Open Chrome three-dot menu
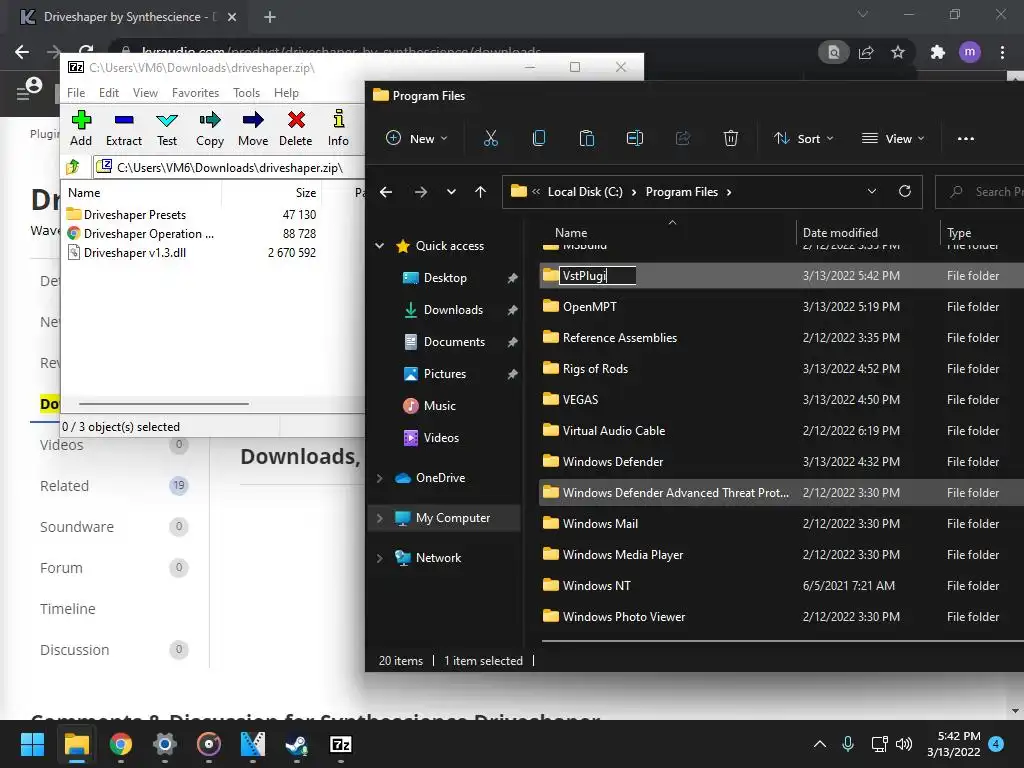Viewport: 1024px width, 768px height. point(1002,52)
